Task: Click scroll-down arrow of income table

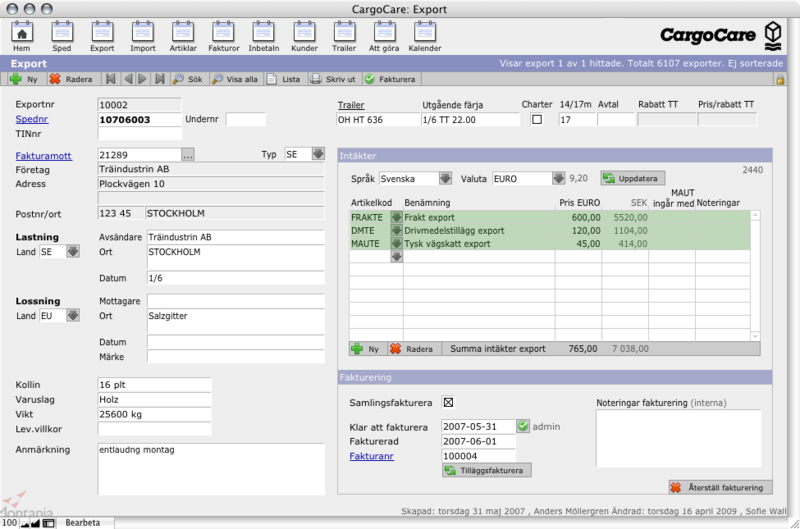Action: coord(755,336)
